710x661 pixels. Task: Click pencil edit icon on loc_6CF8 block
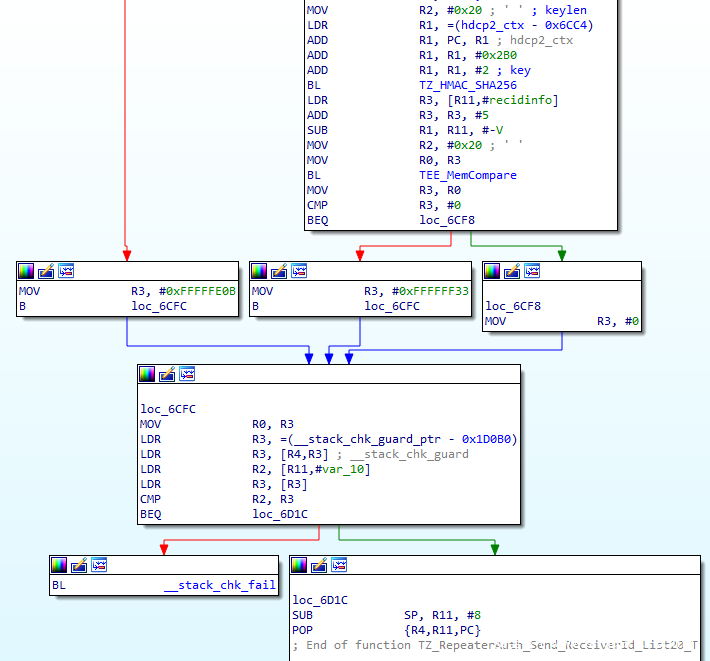(x=512, y=271)
